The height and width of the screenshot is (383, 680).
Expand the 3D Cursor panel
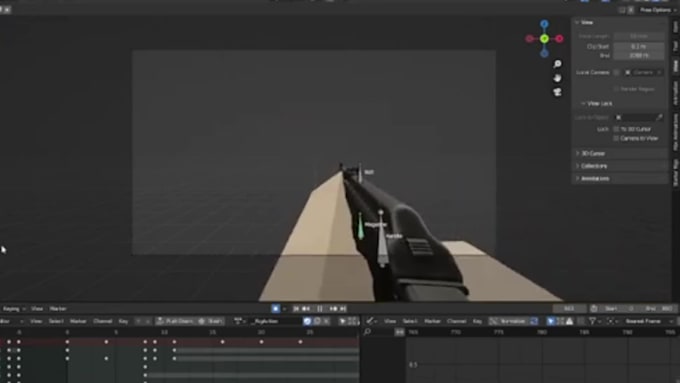pos(592,154)
